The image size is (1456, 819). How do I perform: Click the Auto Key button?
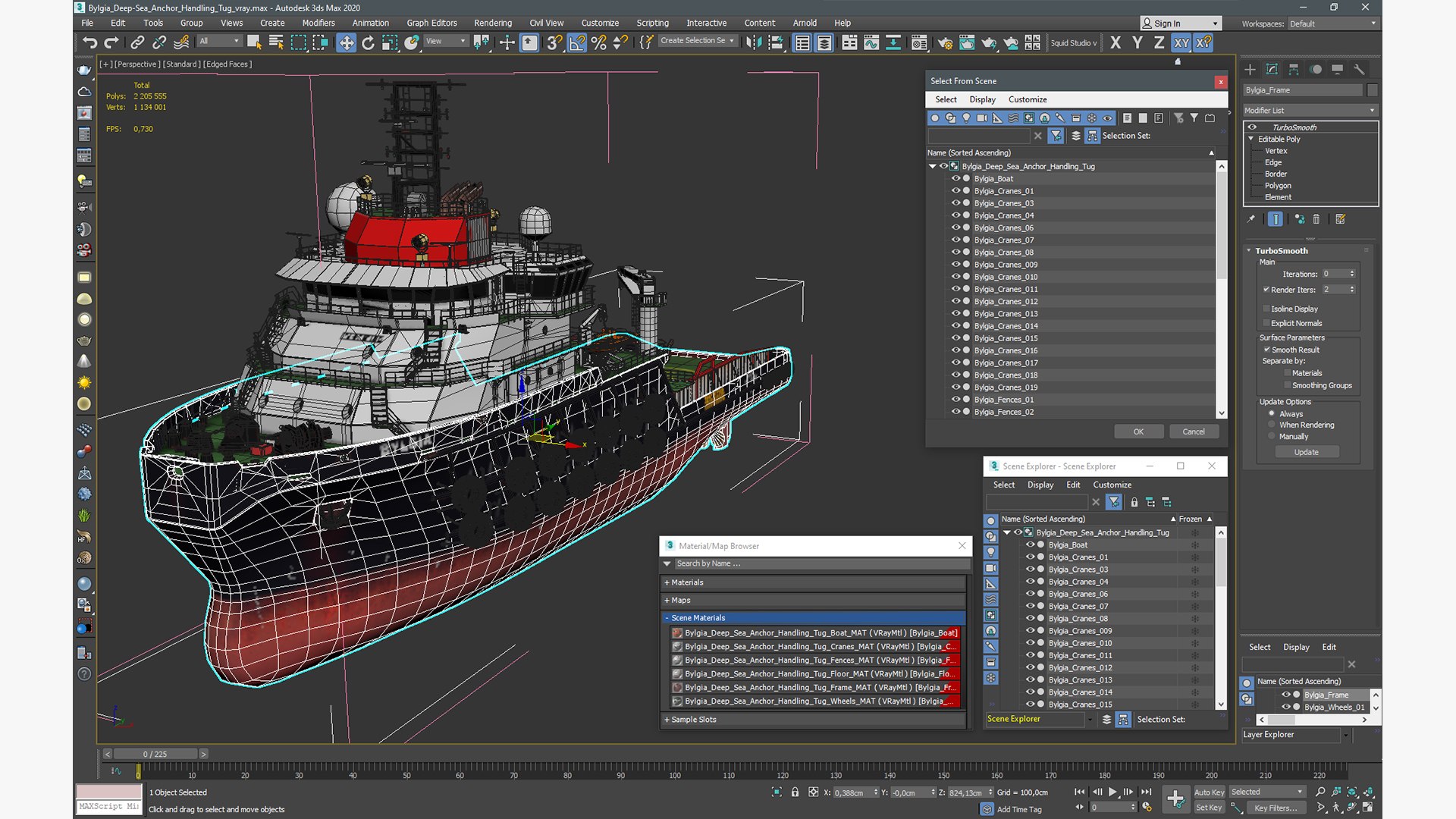pos(1209,792)
